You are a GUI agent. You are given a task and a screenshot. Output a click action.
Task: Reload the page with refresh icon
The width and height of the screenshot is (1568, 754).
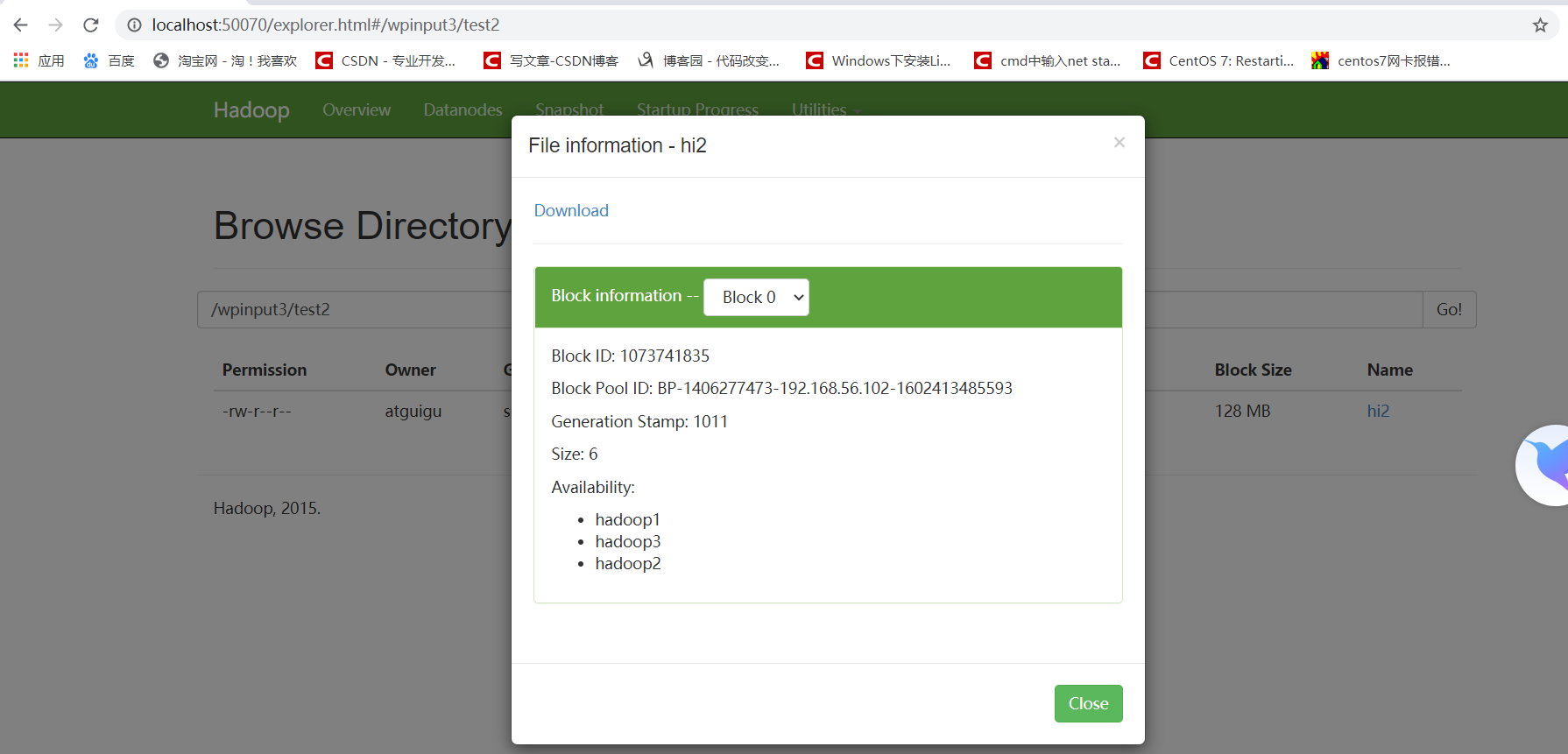(90, 25)
